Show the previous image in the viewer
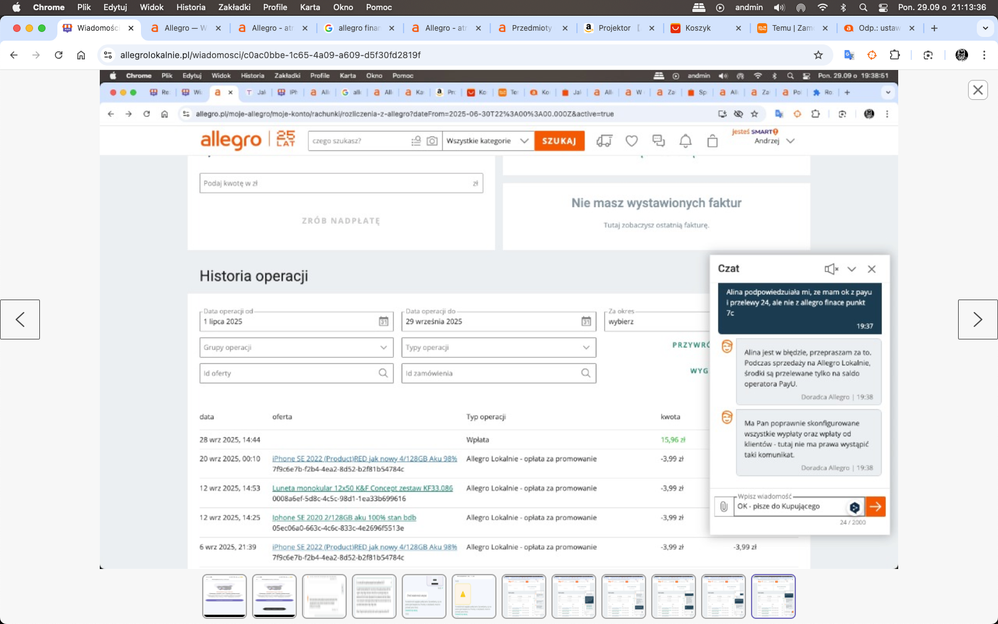The width and height of the screenshot is (998, 624). coord(20,319)
